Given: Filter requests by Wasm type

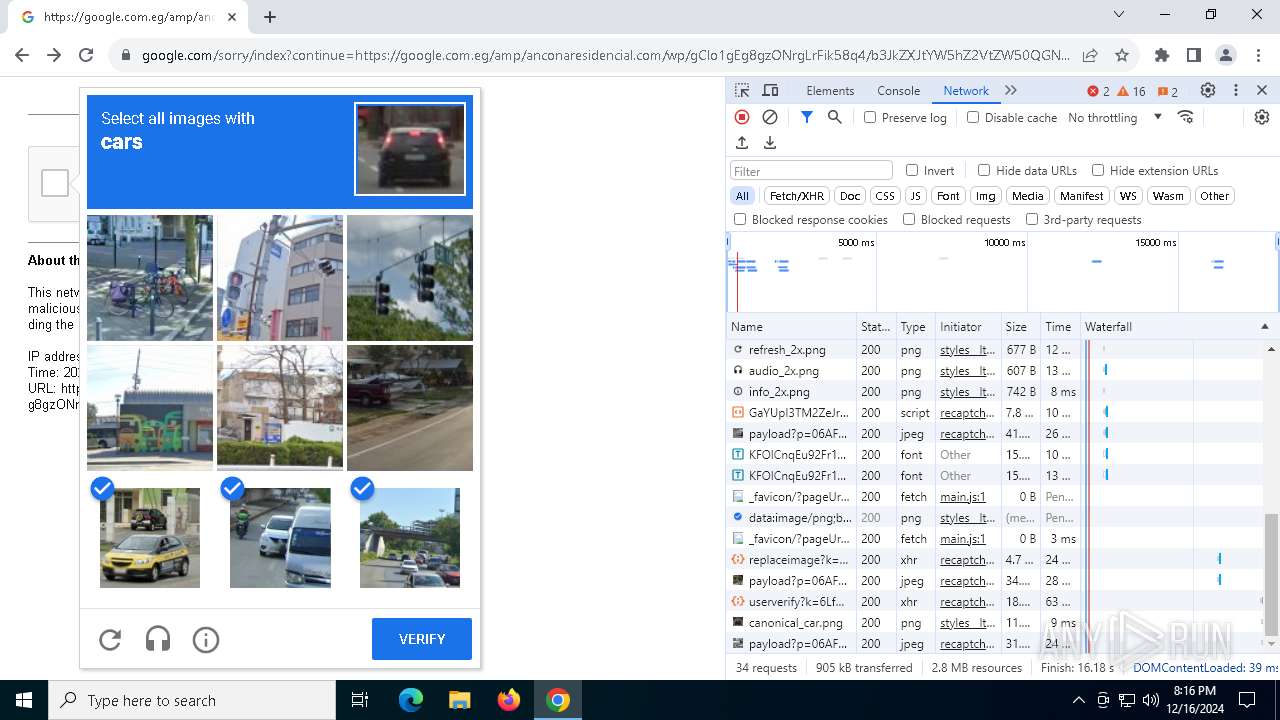Looking at the screenshot, I should click(x=1168, y=196).
